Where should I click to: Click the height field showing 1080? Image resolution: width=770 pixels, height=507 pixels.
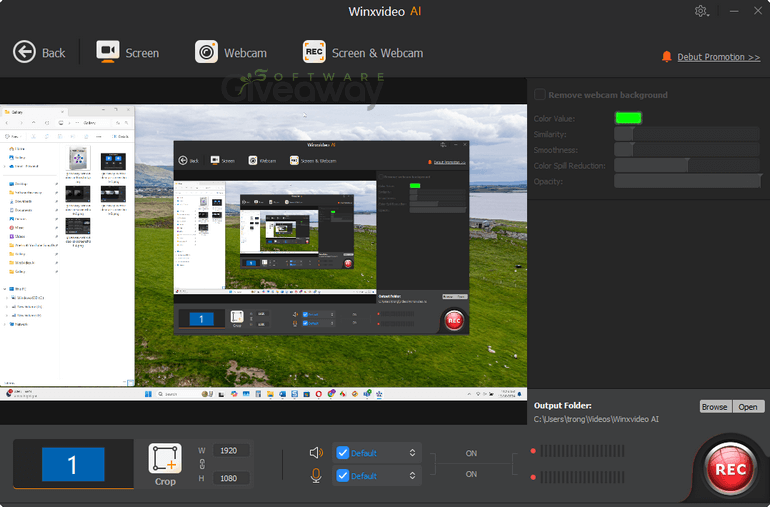pos(231,478)
